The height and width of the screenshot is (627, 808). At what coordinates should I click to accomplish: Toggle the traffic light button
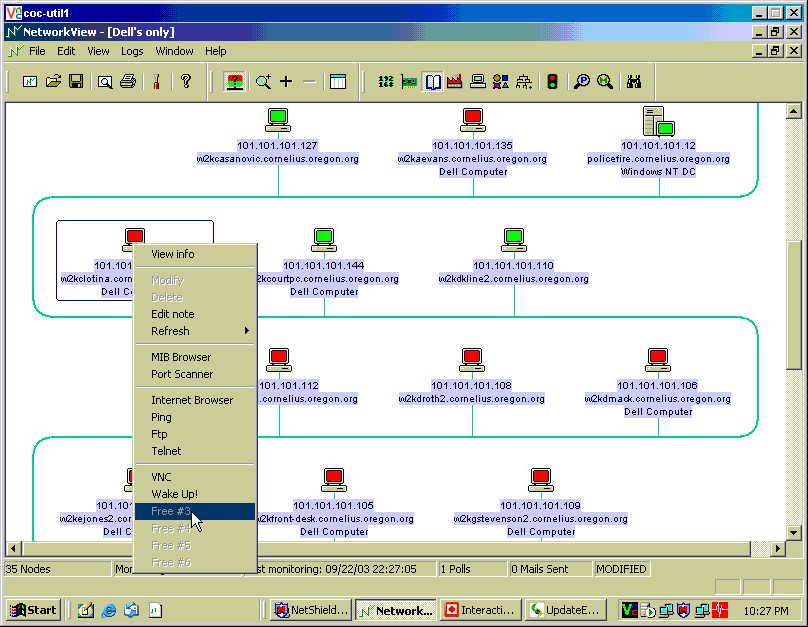[552, 81]
